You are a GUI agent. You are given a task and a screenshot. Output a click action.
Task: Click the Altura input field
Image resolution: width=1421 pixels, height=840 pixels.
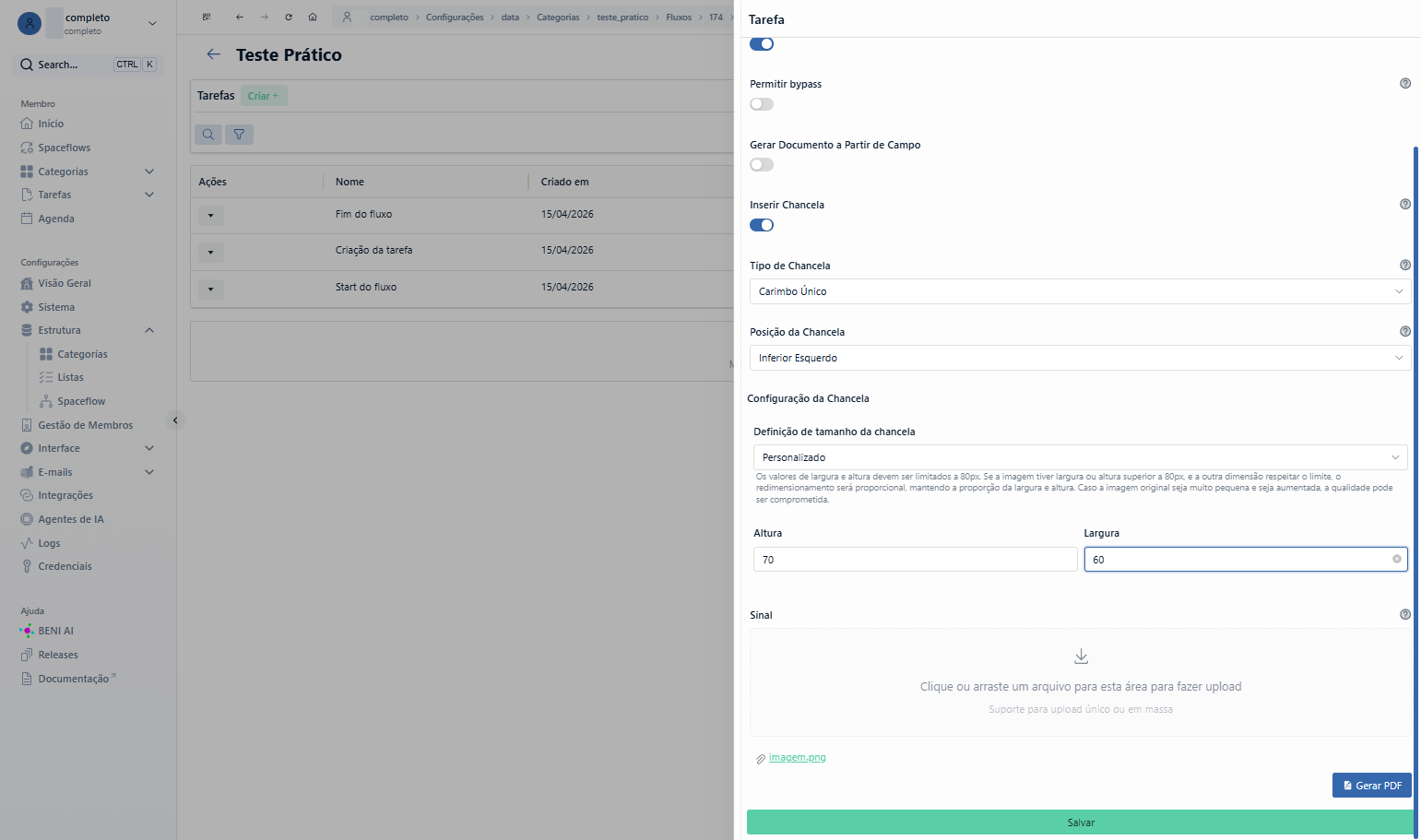click(x=915, y=560)
